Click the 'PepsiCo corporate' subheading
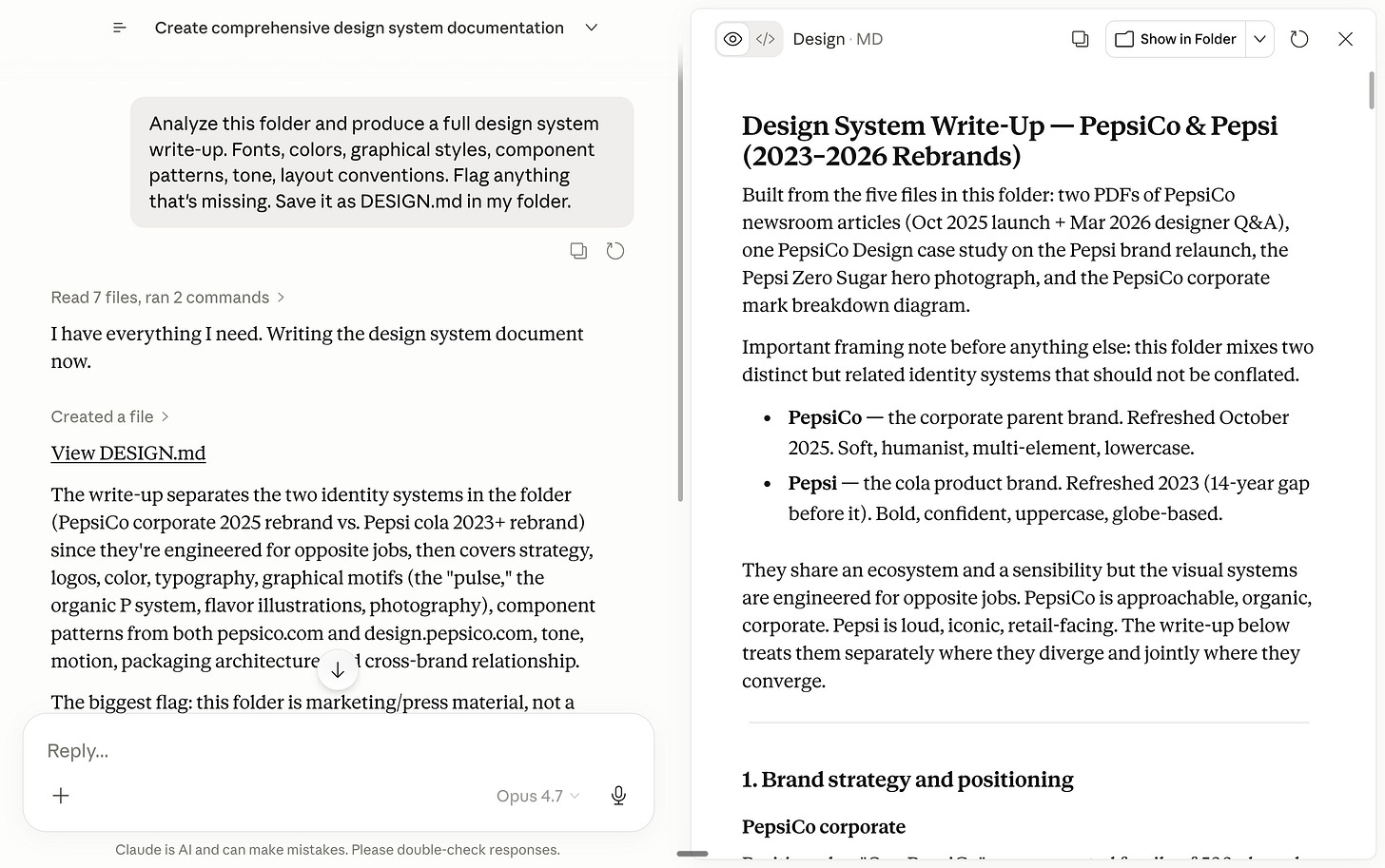The image size is (1385, 868). [x=824, y=827]
